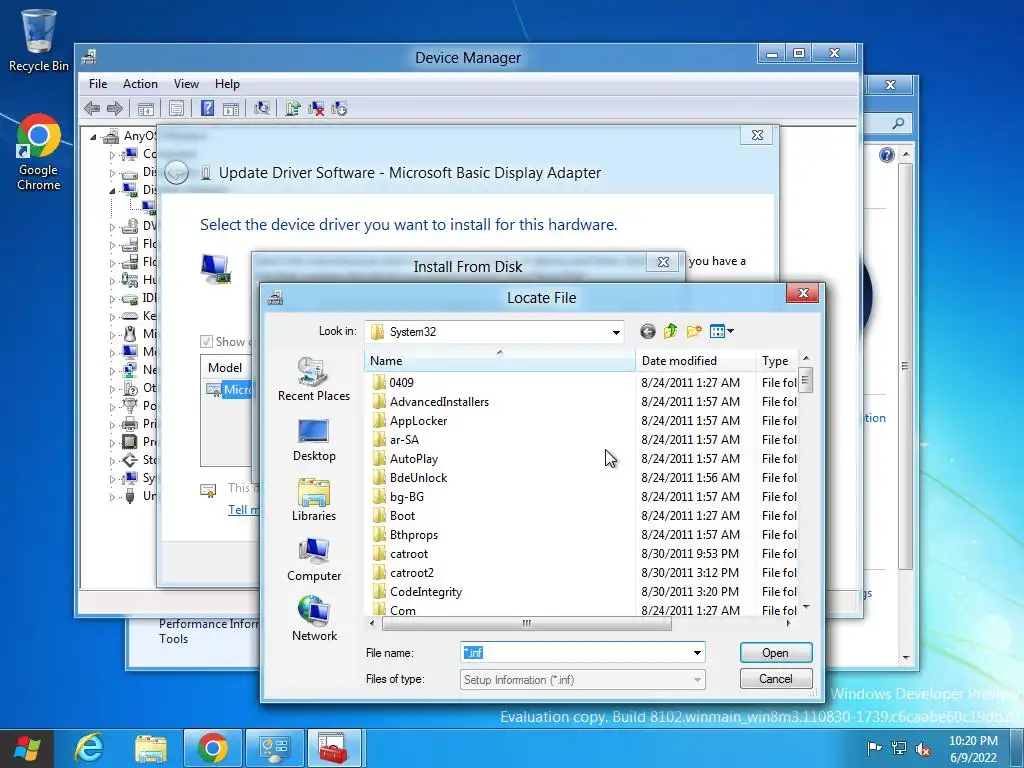This screenshot has width=1024, height=768.
Task: Open the File menu in Device Manager
Action: [98, 84]
